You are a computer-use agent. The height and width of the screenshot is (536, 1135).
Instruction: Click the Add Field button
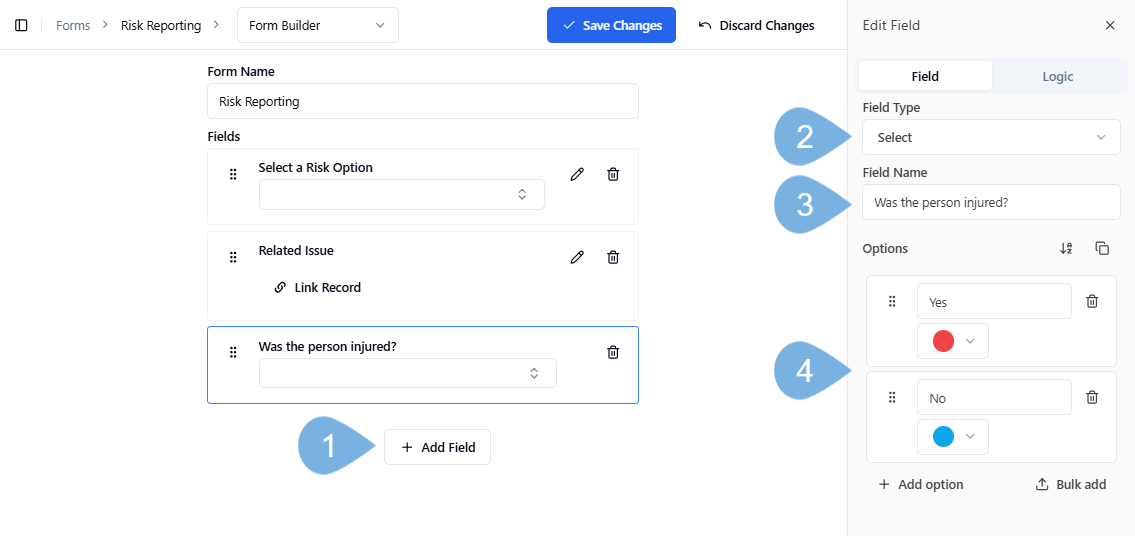tap(437, 447)
